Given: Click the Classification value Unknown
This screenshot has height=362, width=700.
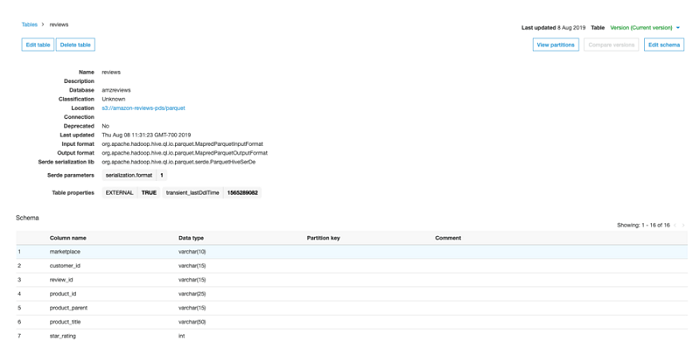Looking at the screenshot, I should (x=113, y=99).
